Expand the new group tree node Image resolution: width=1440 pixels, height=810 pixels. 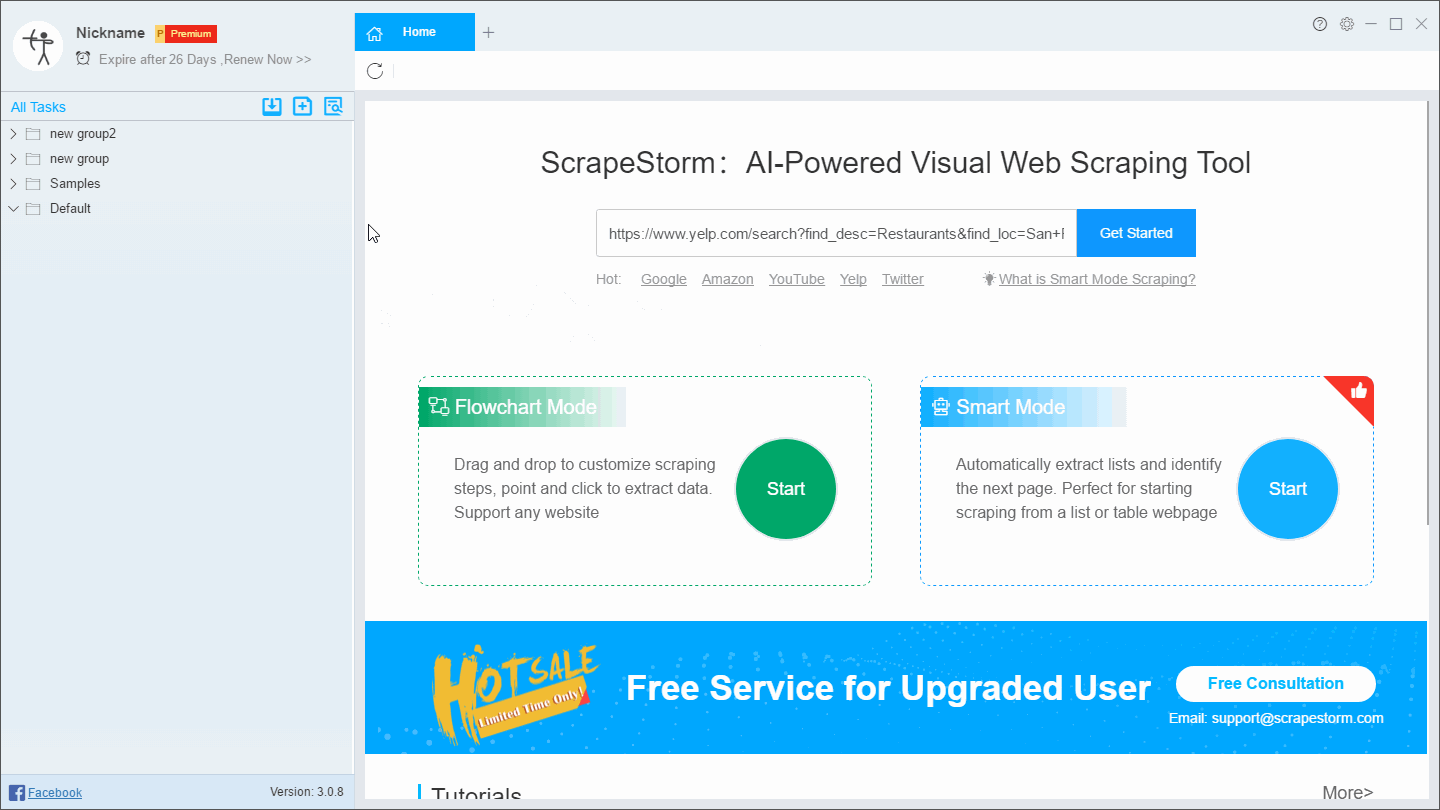tap(13, 159)
